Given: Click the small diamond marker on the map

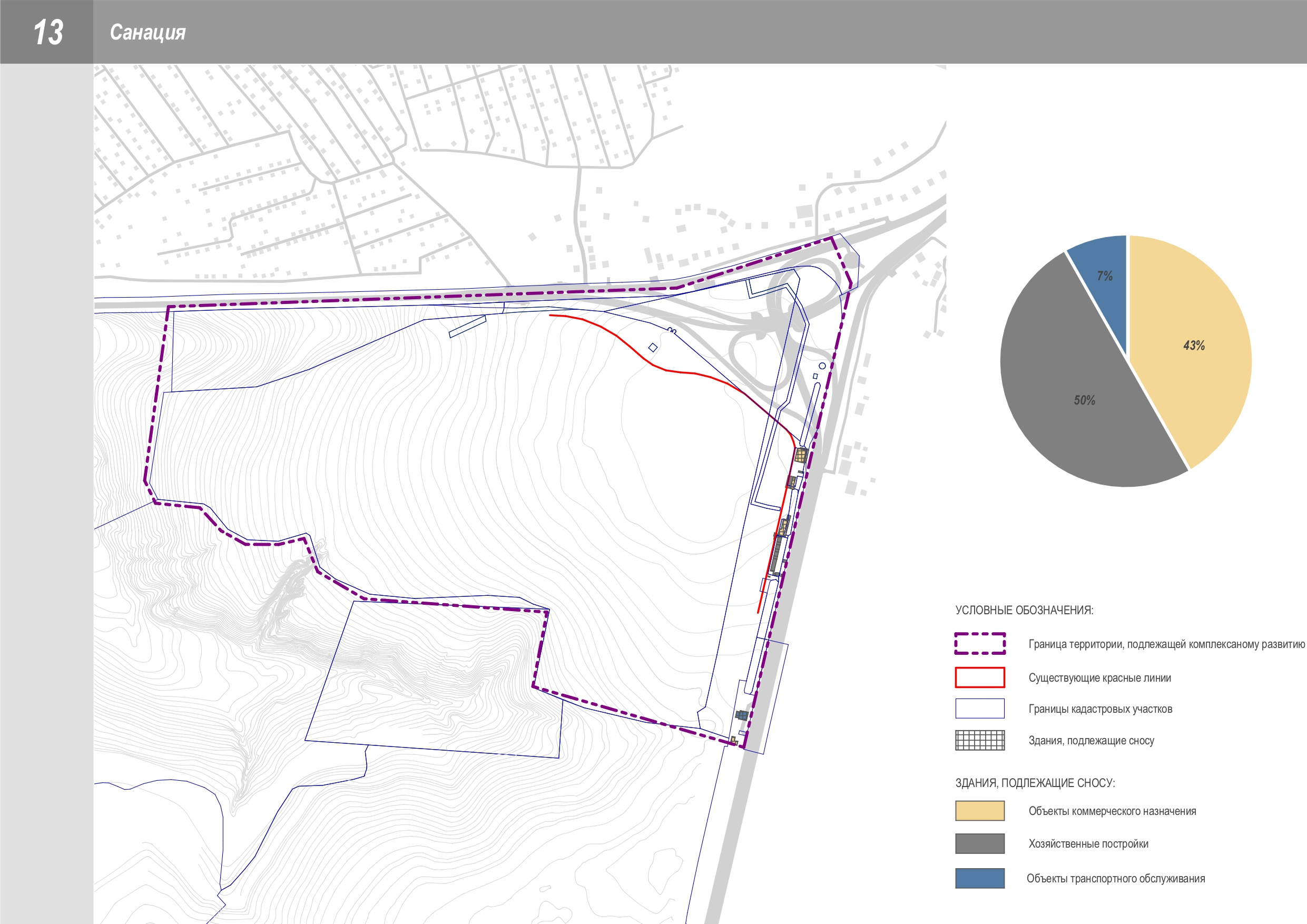Looking at the screenshot, I should (x=653, y=347).
